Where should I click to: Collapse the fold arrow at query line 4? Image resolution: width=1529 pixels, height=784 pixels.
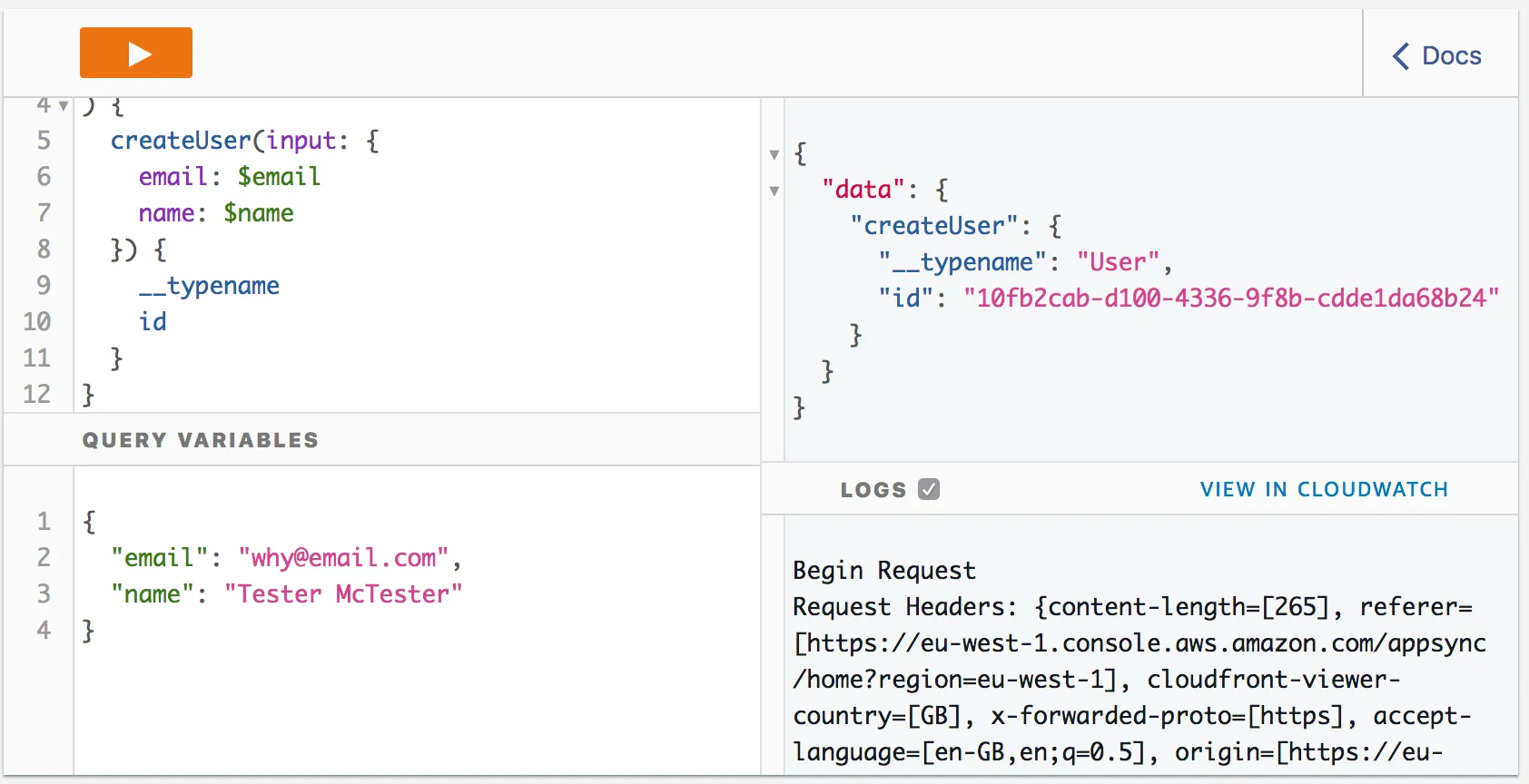point(64,106)
